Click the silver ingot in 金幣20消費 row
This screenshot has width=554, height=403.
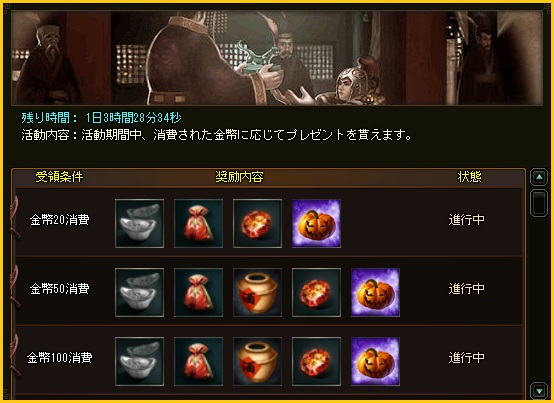[x=139, y=223]
